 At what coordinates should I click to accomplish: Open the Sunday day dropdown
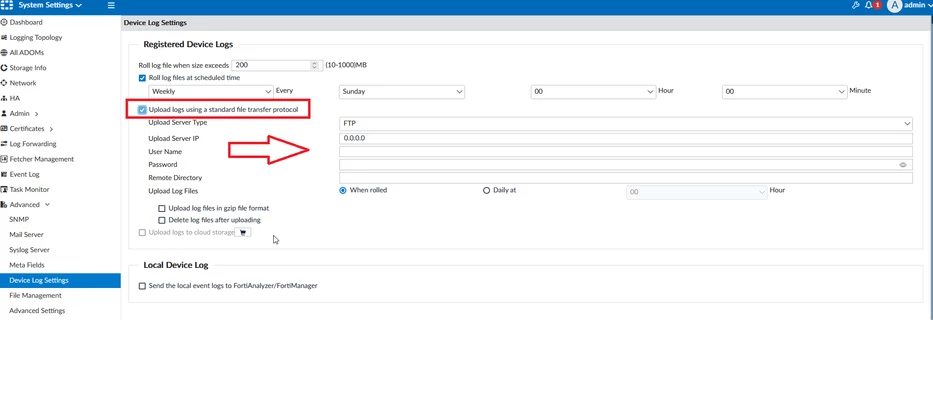click(x=402, y=92)
